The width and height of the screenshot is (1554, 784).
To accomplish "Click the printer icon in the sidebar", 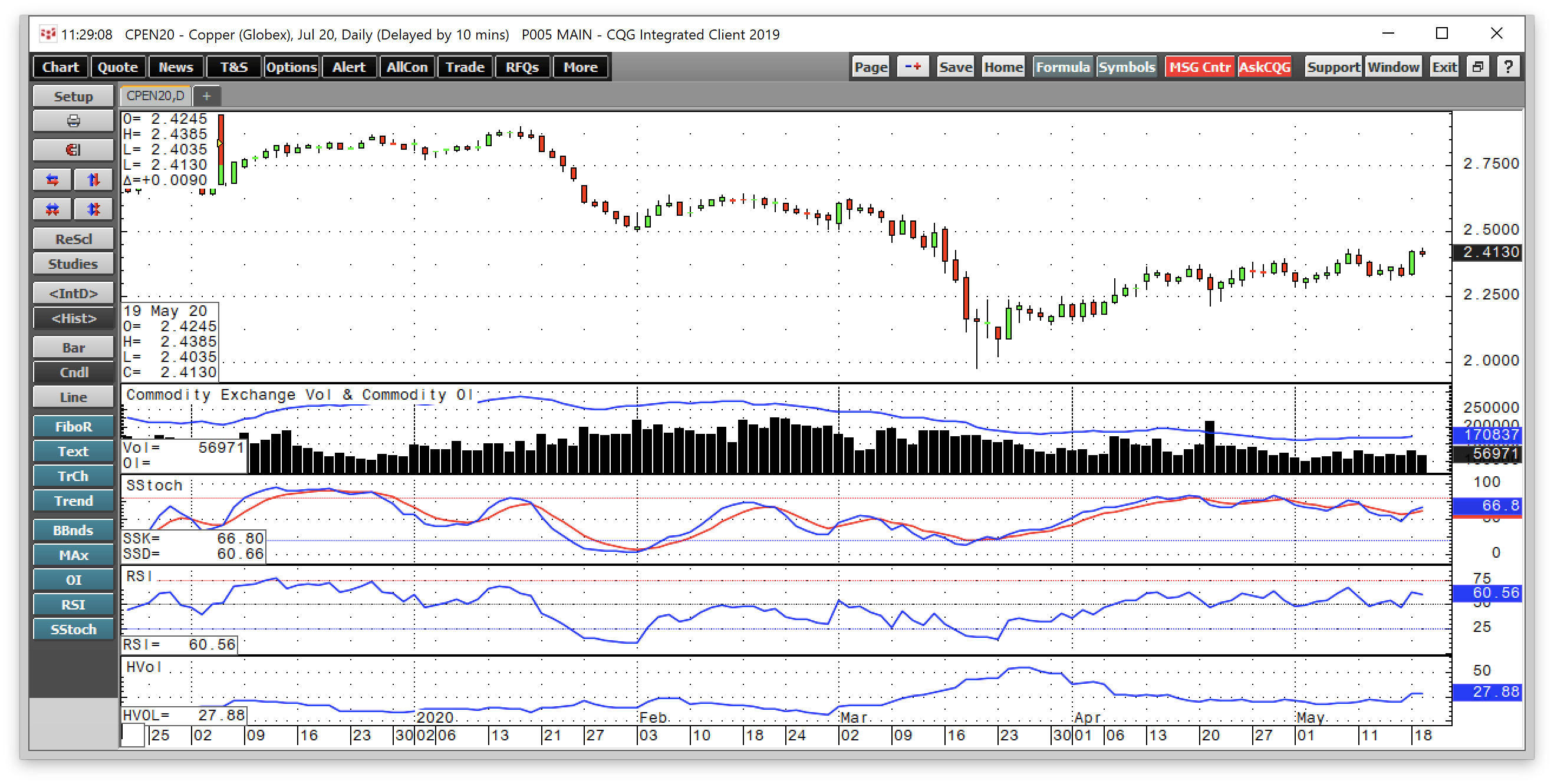I will 73,121.
